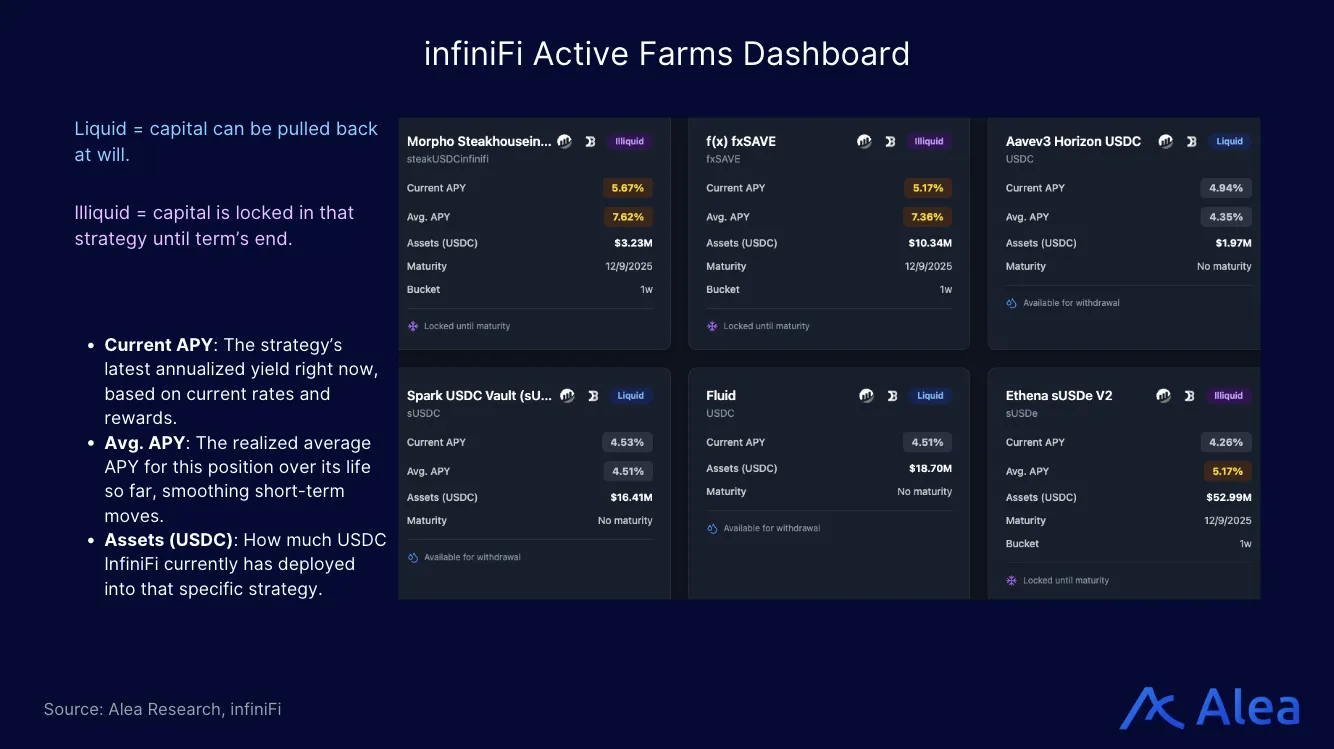Toggle the Liquid badge on Fluid card
Image resolution: width=1334 pixels, height=749 pixels.
[930, 395]
